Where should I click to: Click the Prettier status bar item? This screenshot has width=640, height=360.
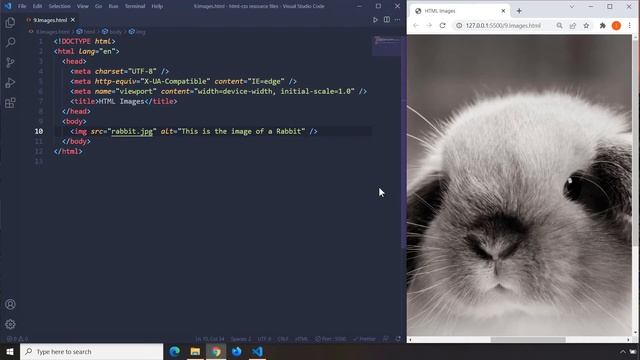point(364,339)
